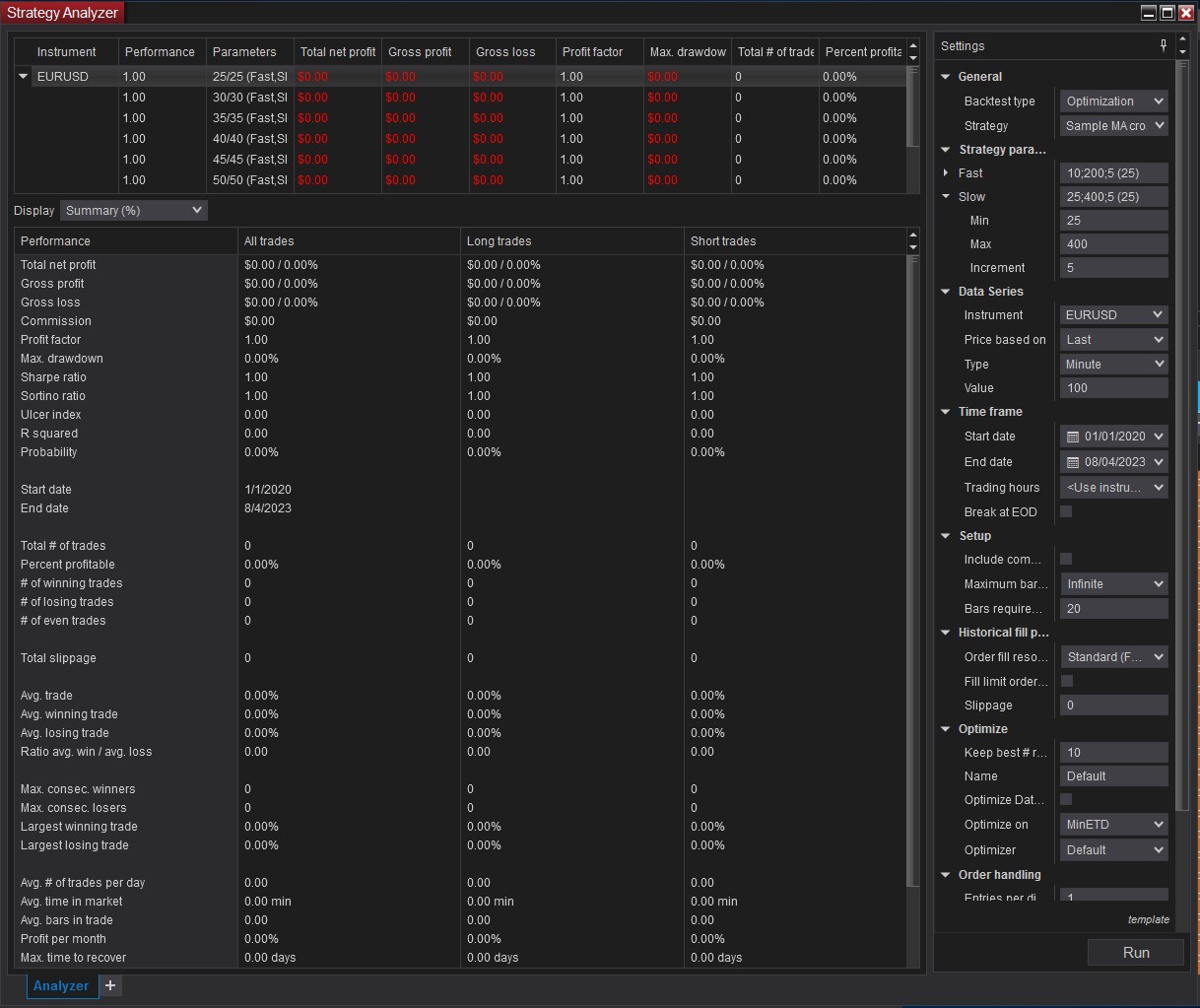1200x1008 pixels.
Task: Maximize the Strategy Analyzer window
Action: tap(1167, 13)
